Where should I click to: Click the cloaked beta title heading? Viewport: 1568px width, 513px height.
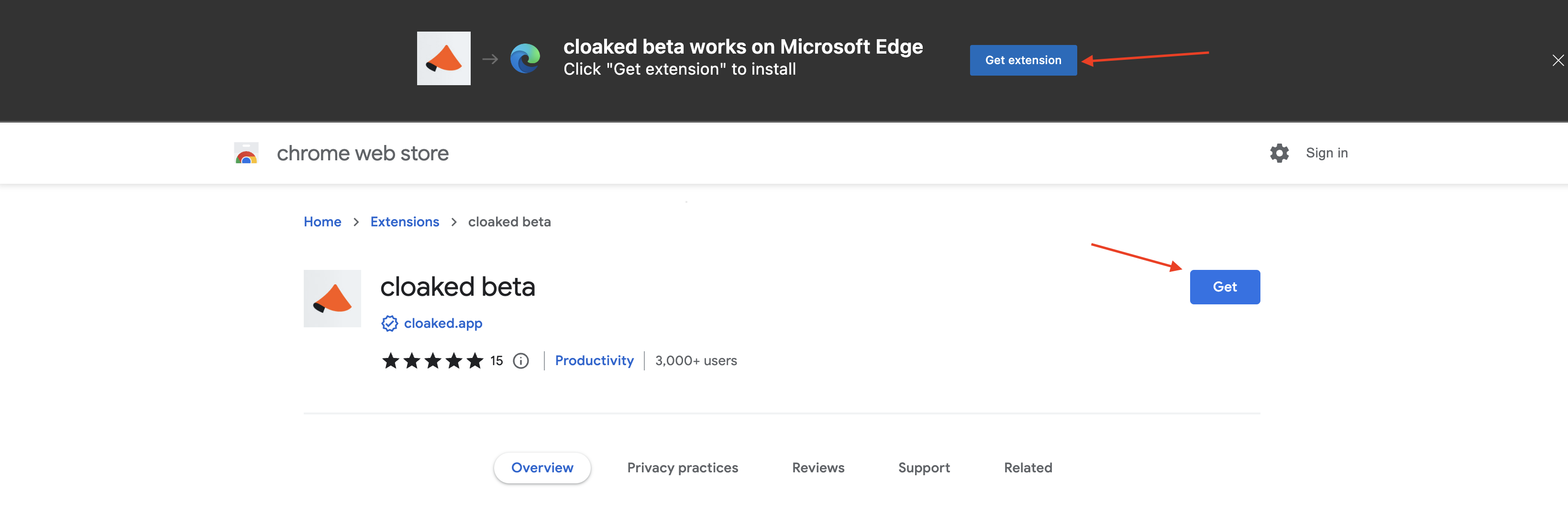point(458,286)
